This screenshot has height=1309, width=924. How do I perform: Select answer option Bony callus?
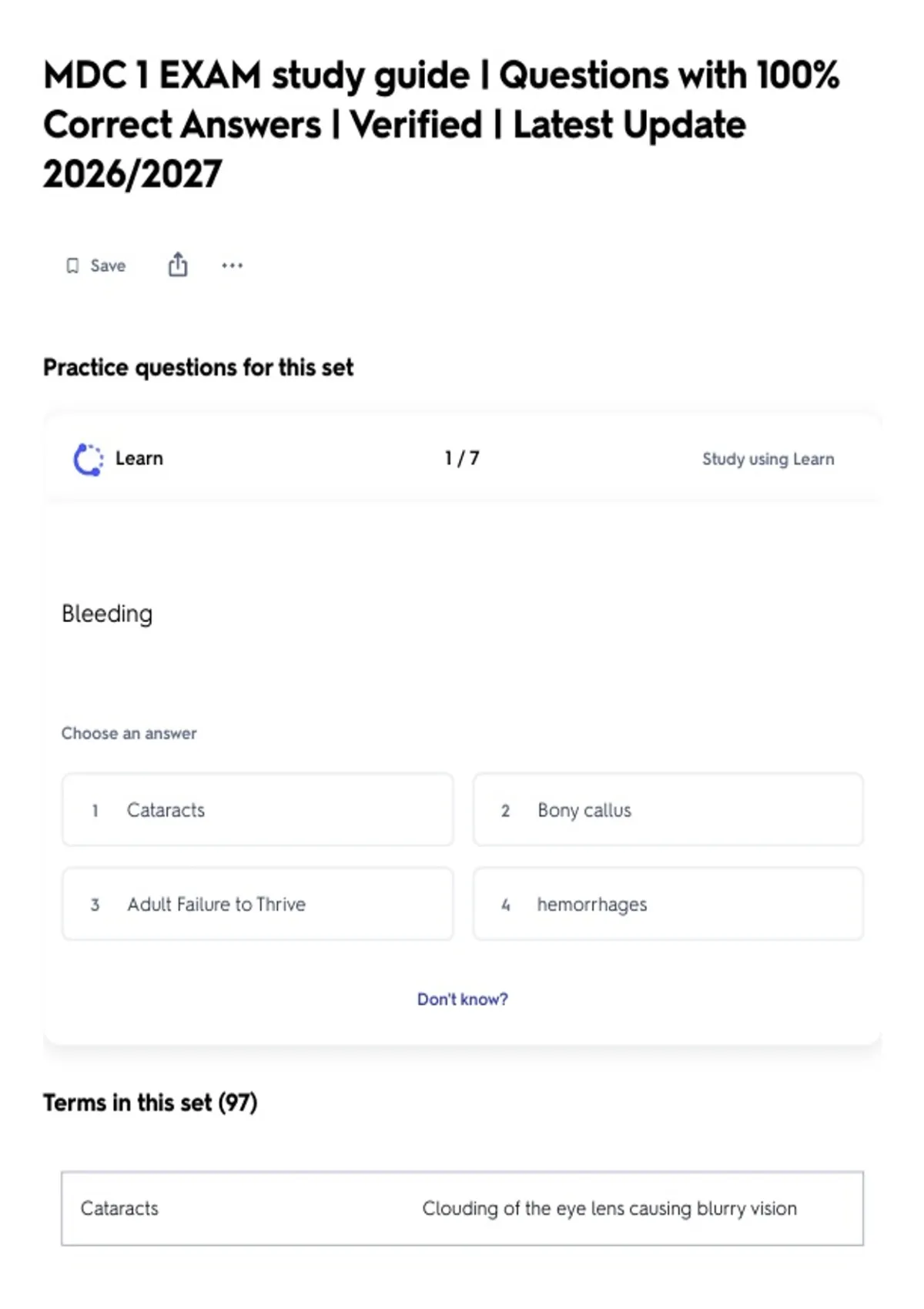668,810
